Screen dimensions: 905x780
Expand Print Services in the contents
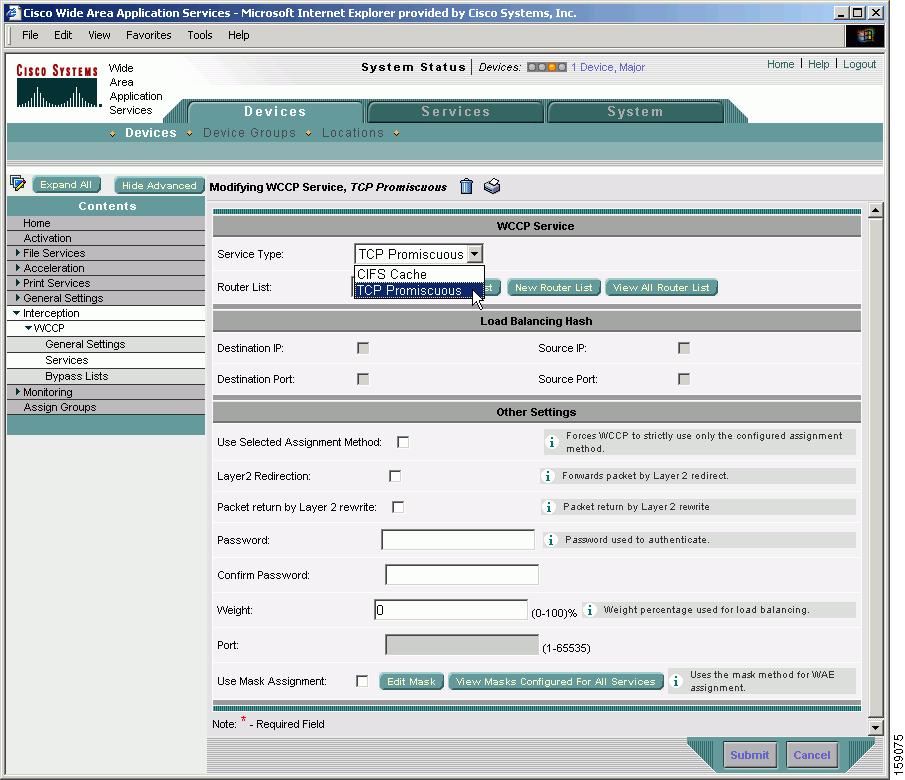tap(18, 283)
